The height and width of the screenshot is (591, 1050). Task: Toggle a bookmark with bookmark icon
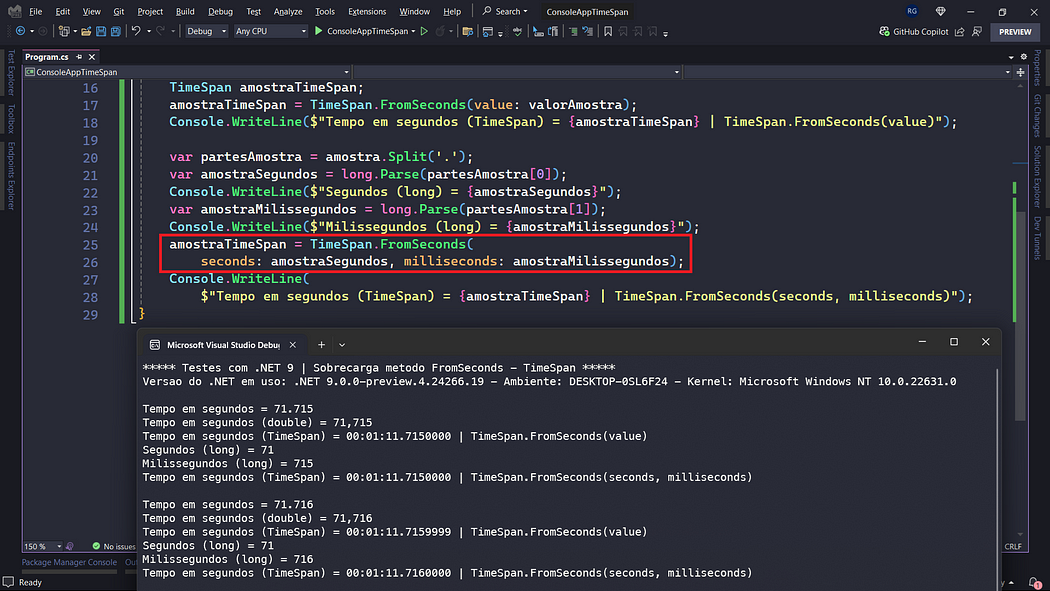click(608, 31)
